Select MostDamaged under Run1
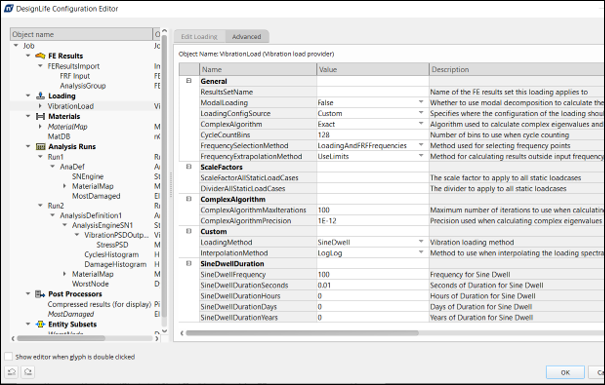Viewport: 605px width, 385px height. click(x=96, y=196)
